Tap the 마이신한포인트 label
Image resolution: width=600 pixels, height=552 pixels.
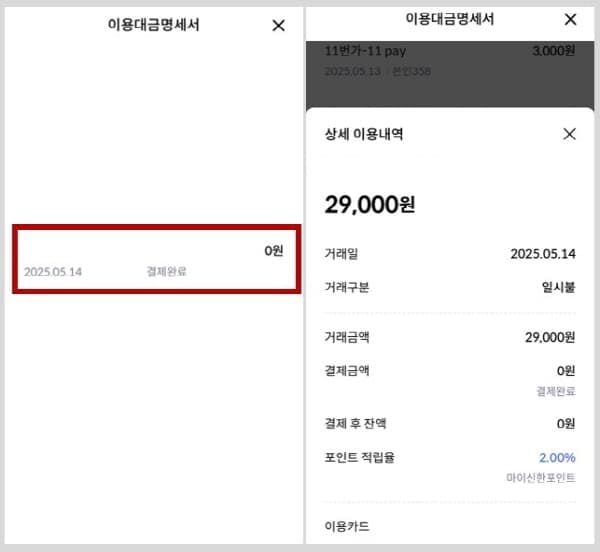pyautogui.click(x=541, y=477)
